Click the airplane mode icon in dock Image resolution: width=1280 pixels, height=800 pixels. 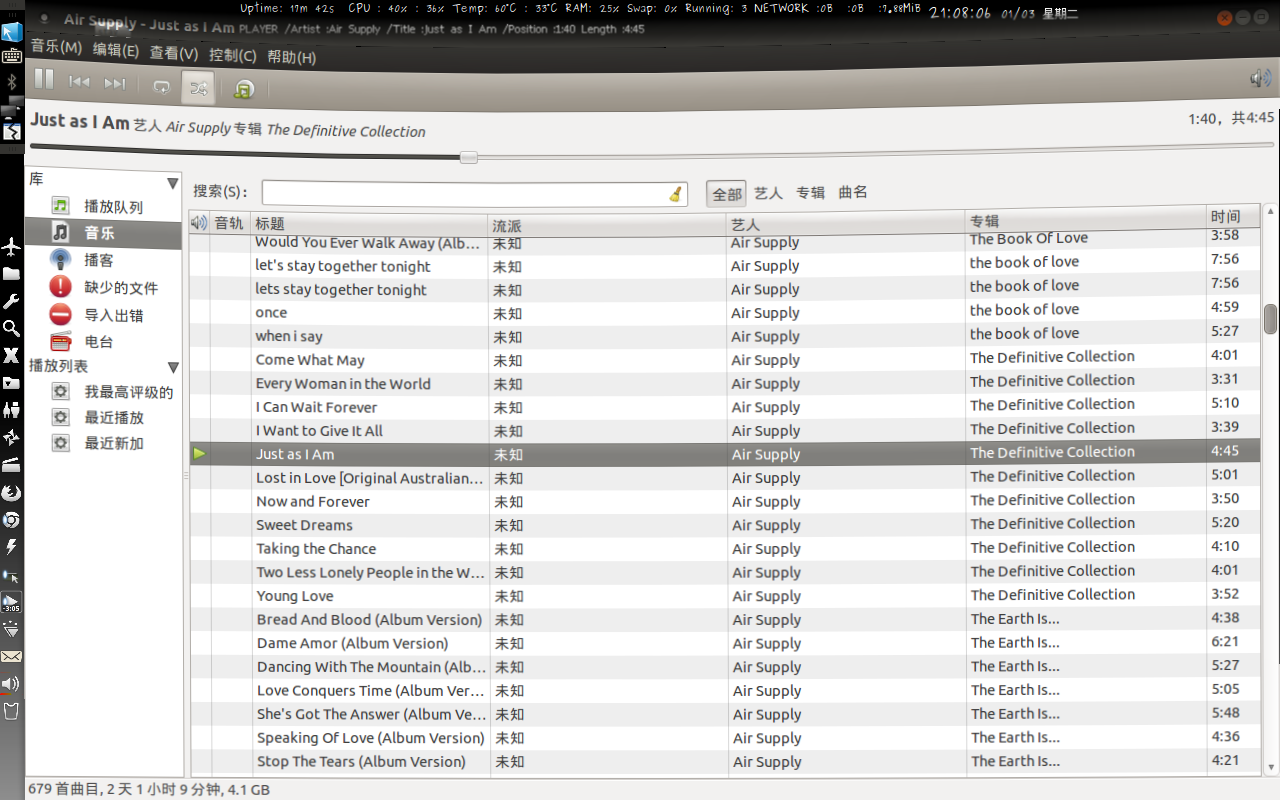[x=12, y=246]
